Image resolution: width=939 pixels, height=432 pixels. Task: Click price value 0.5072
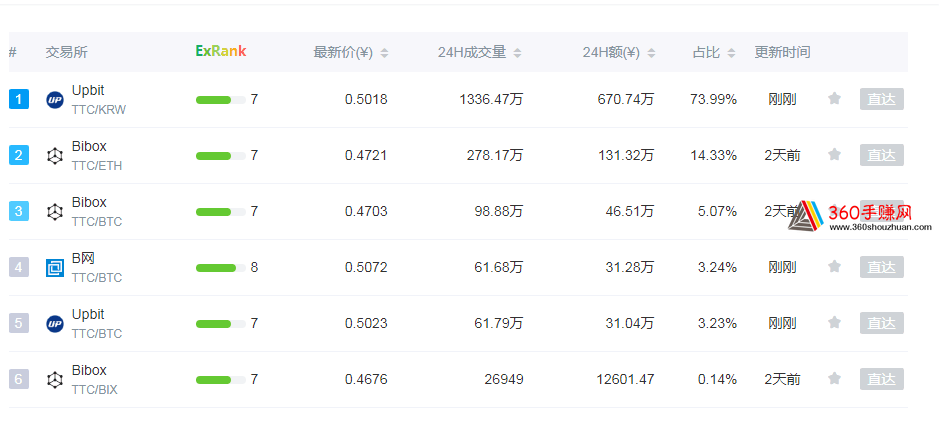tap(366, 267)
